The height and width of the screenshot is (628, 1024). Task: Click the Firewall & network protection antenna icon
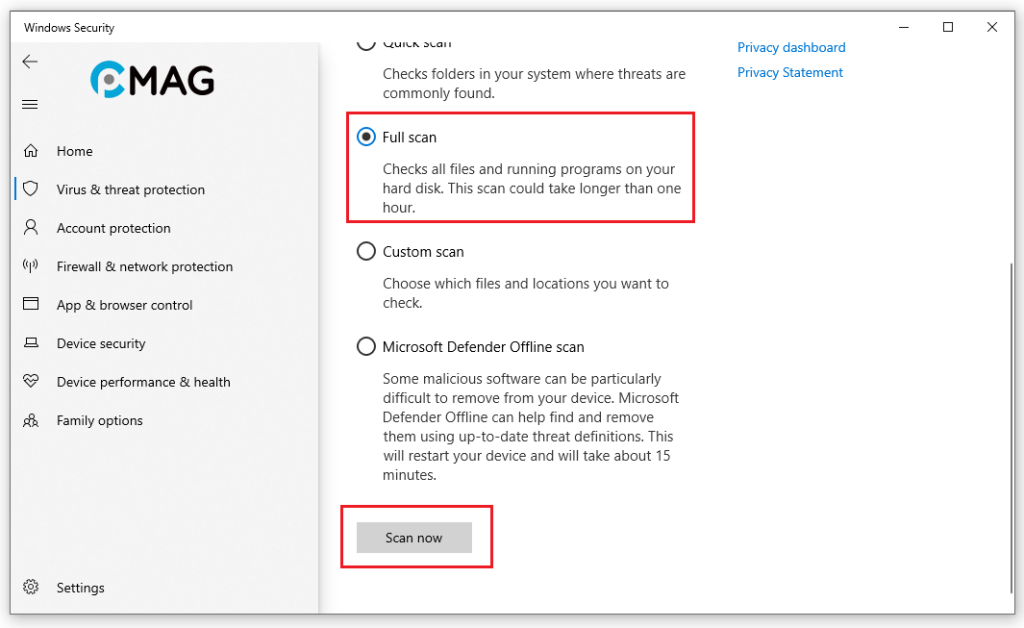[31, 266]
